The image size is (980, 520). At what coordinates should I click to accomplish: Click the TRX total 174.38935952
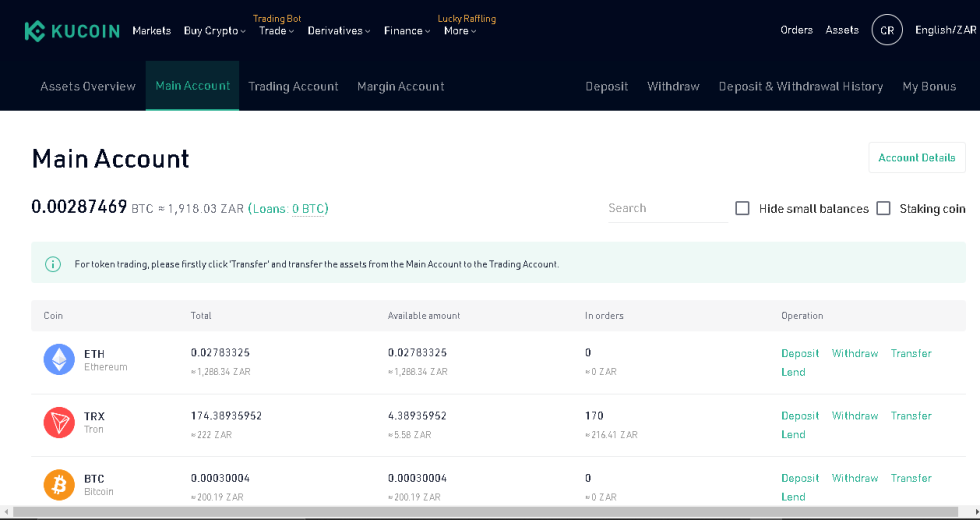(x=226, y=416)
